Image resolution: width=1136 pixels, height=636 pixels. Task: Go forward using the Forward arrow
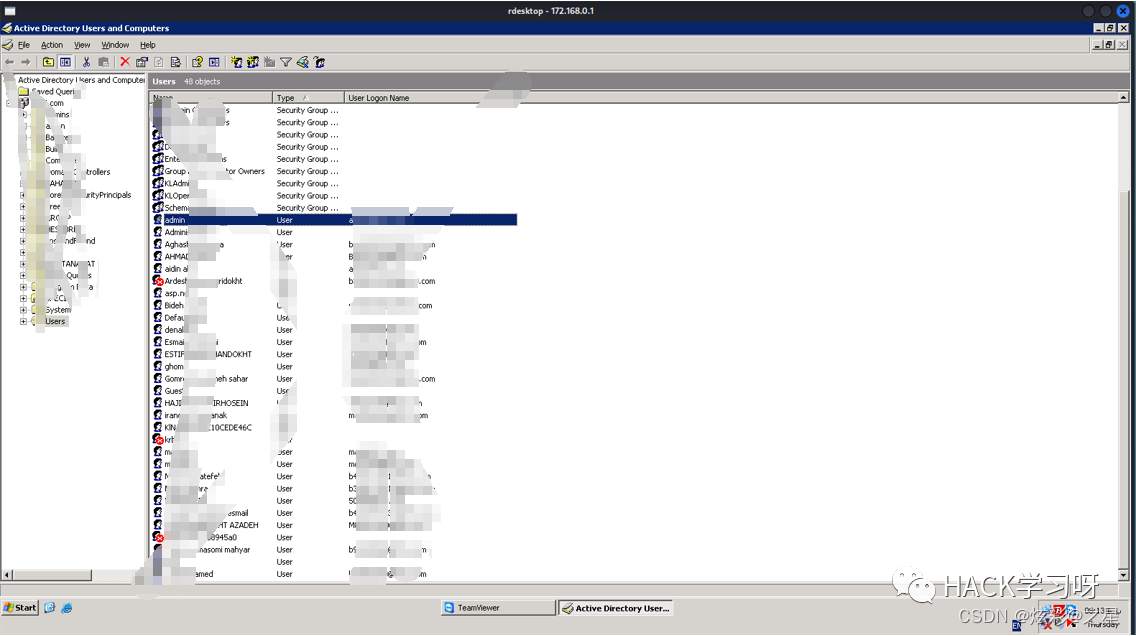click(x=26, y=62)
